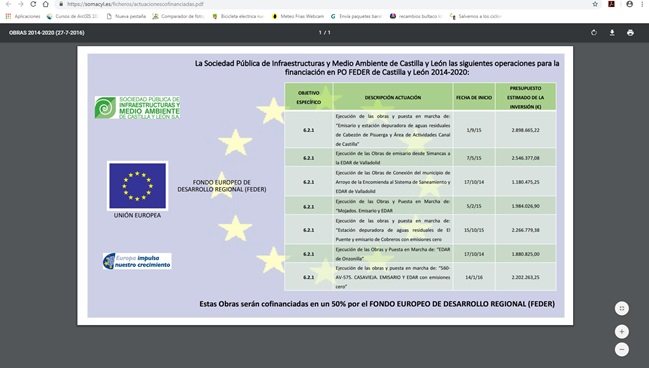Zoom out with the minus button
649x368 pixels.
[x=622, y=349]
